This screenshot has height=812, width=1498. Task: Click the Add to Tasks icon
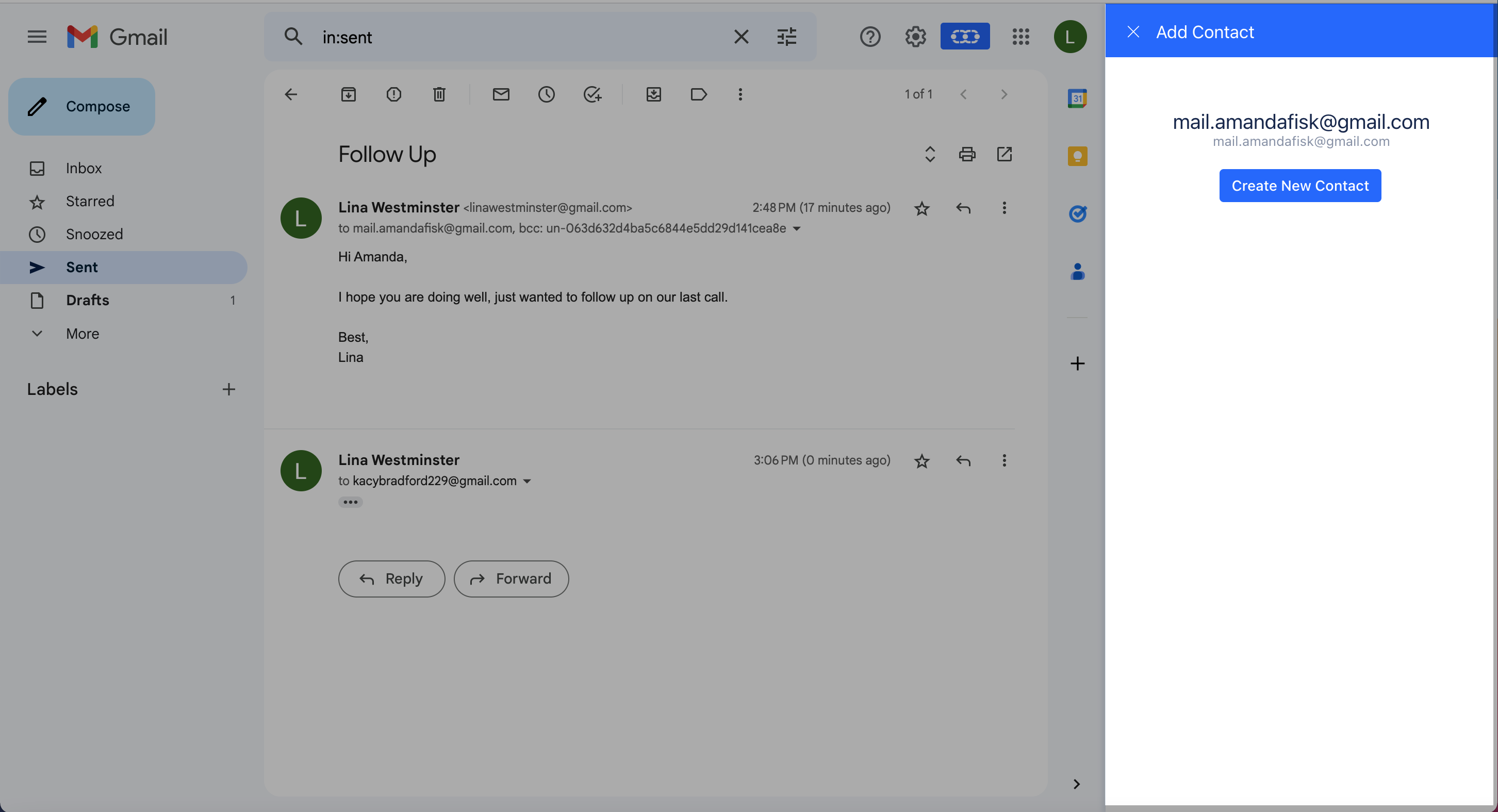(x=592, y=94)
